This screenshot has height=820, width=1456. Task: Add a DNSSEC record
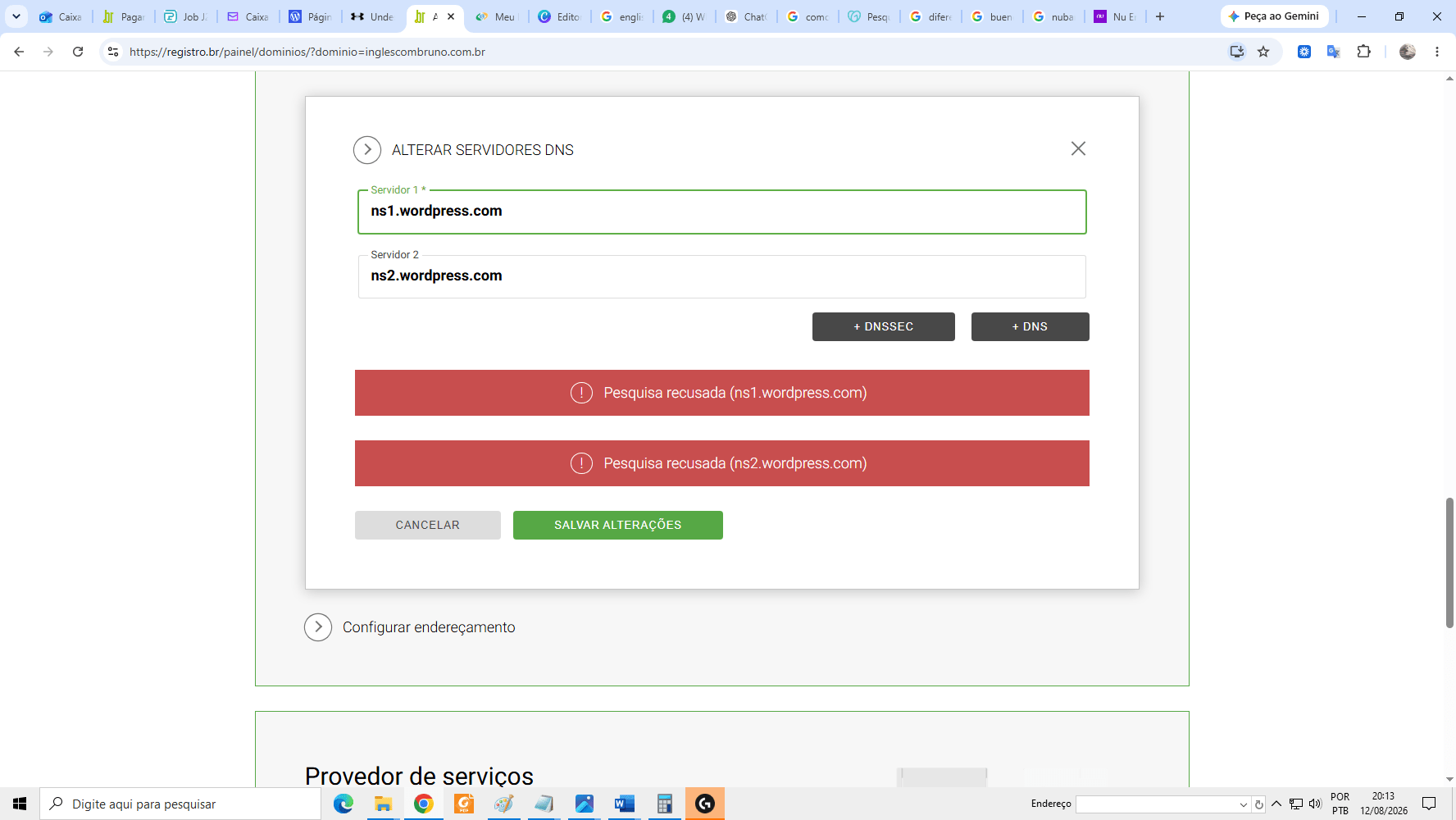[884, 326]
